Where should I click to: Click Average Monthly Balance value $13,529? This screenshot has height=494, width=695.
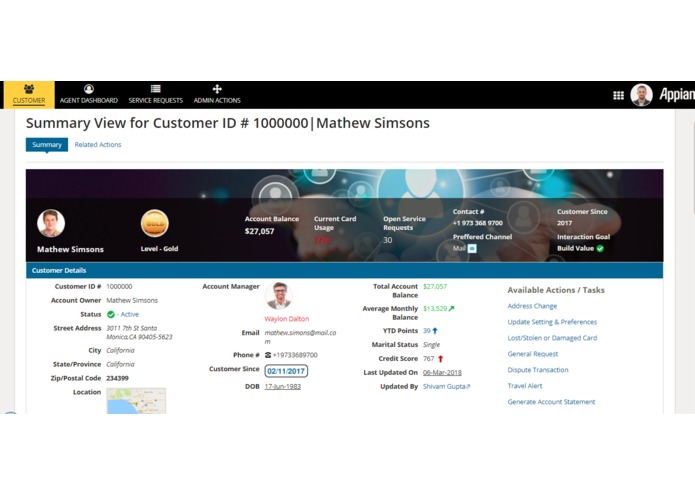[435, 308]
